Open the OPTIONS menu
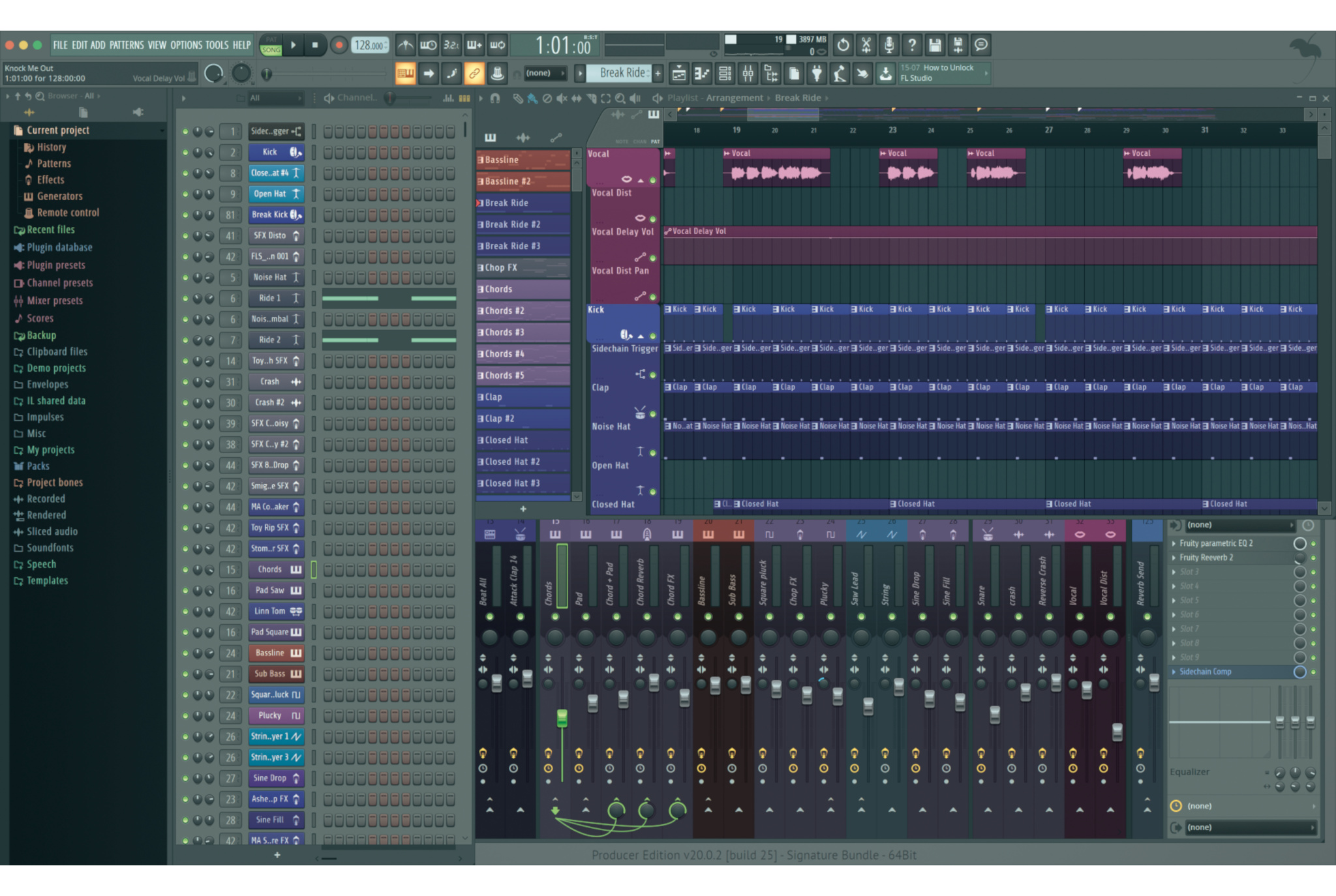Viewport: 1336px width, 896px height. [x=186, y=45]
